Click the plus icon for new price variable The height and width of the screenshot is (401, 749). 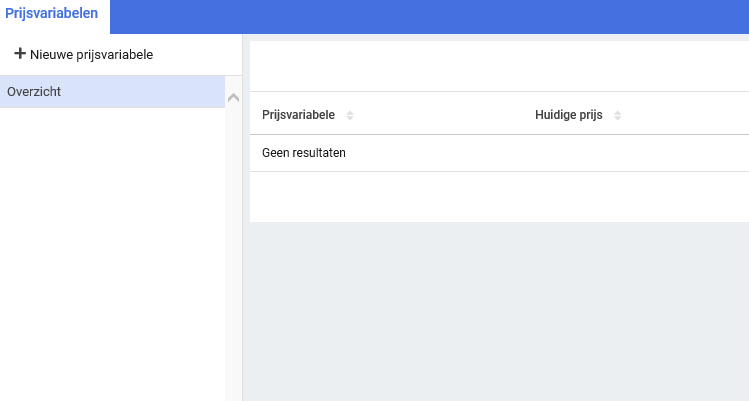(x=20, y=54)
